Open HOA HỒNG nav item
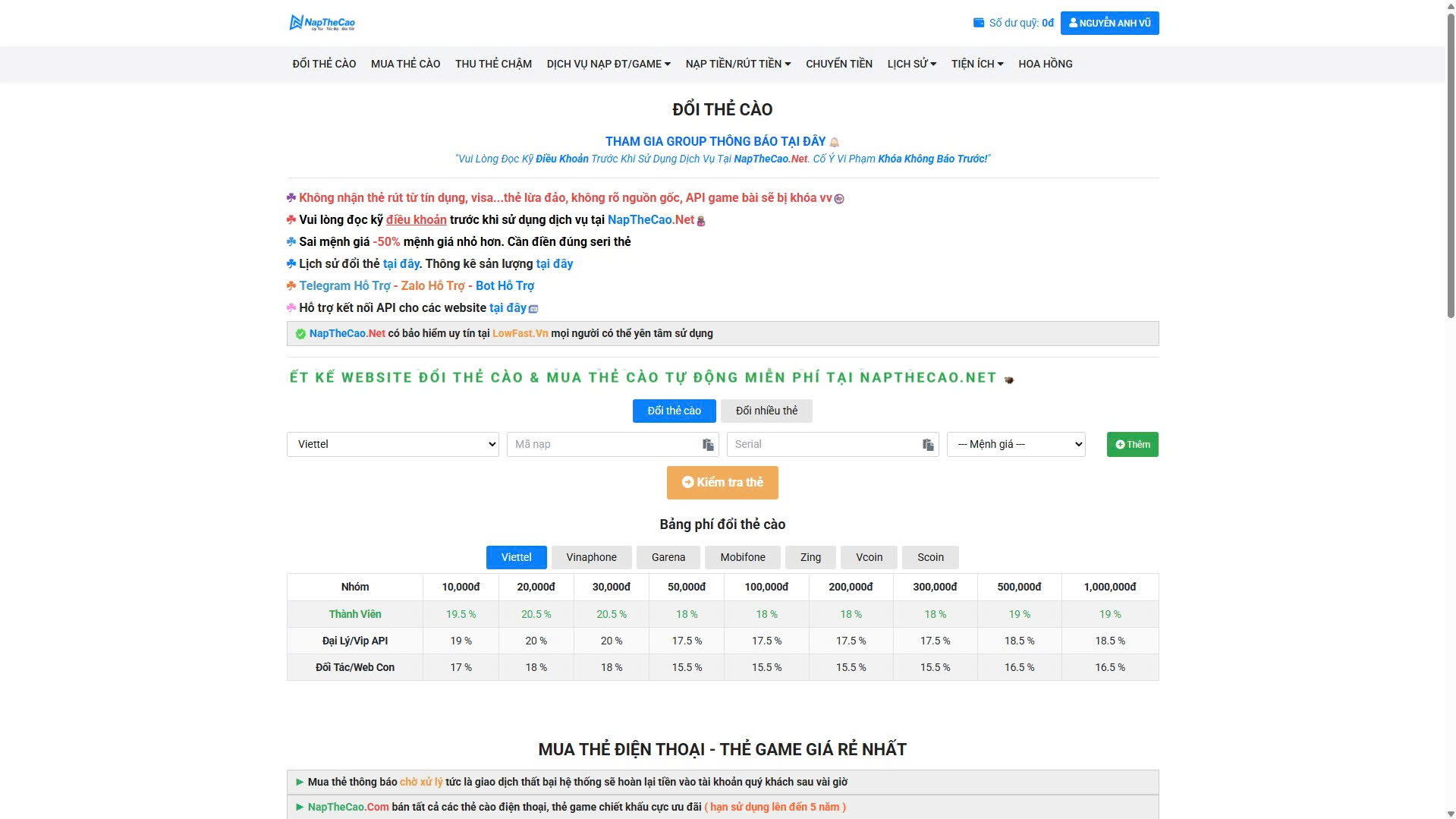 click(x=1045, y=64)
